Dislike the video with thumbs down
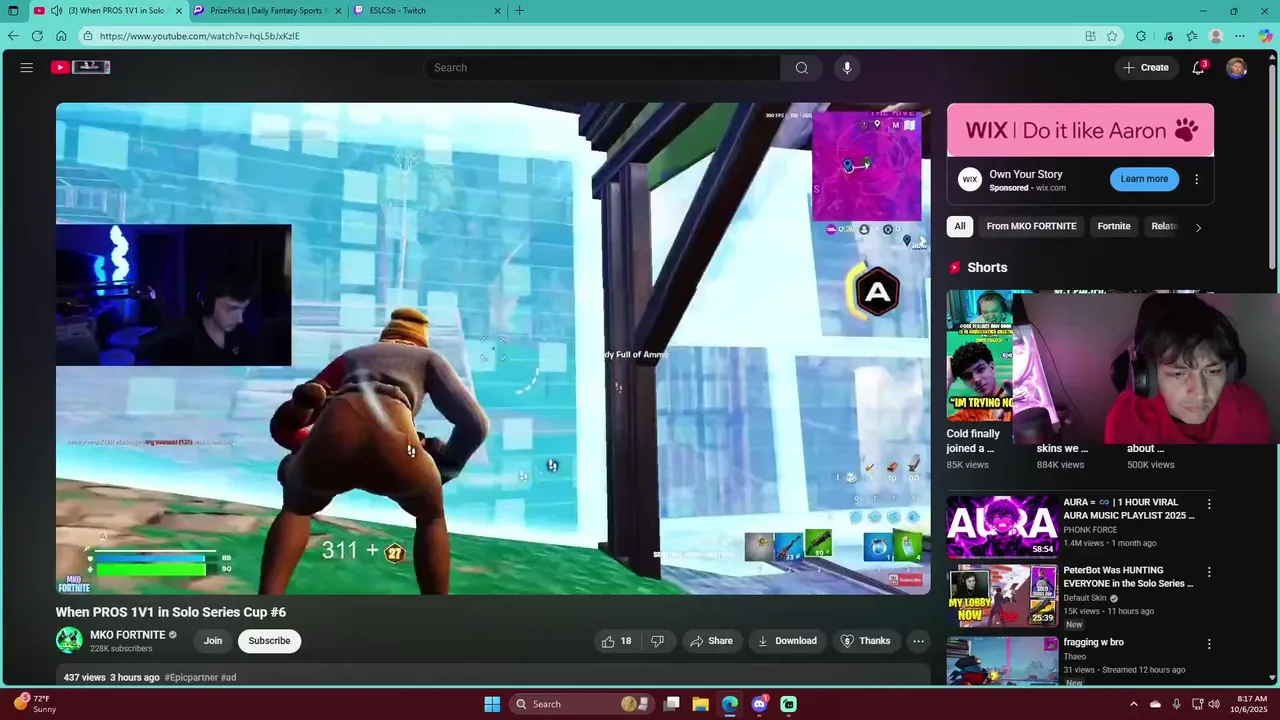Screen dimensions: 1280x720 coord(657,641)
